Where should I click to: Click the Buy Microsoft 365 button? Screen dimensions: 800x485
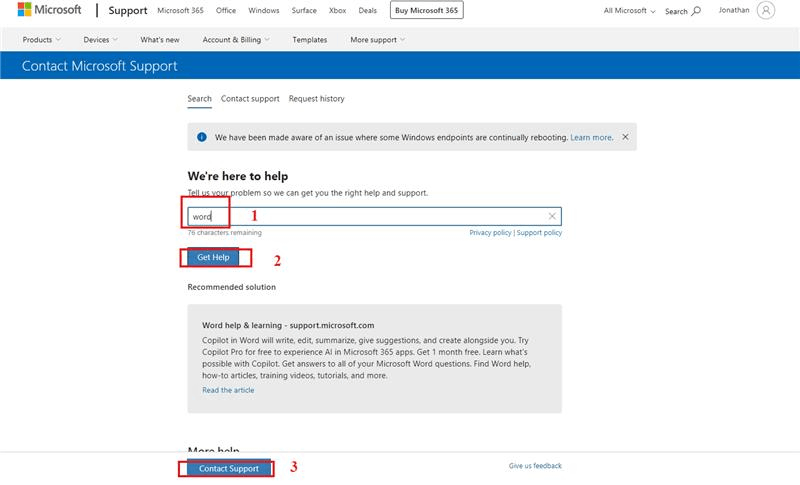pos(427,10)
